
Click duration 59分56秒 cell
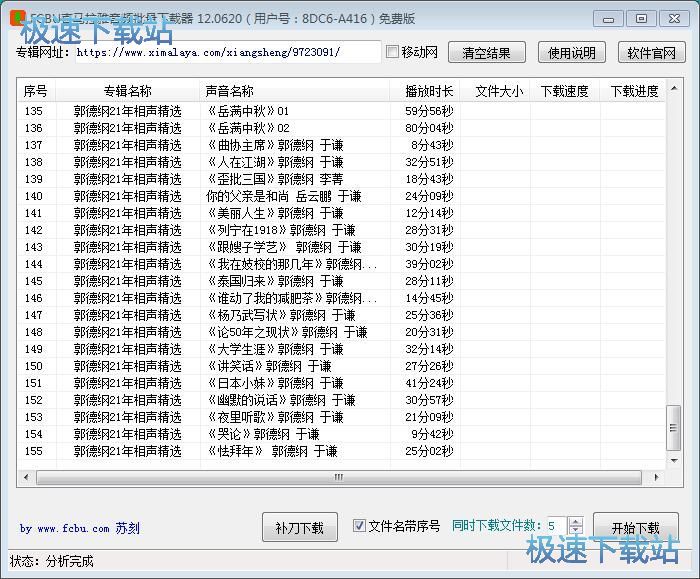[429, 111]
